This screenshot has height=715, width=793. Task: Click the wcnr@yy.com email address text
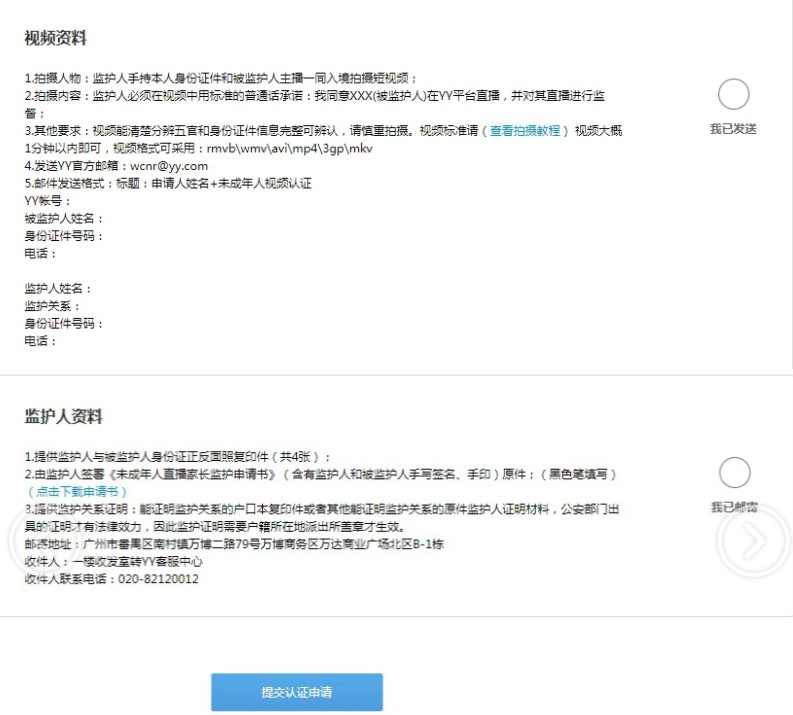[169, 166]
